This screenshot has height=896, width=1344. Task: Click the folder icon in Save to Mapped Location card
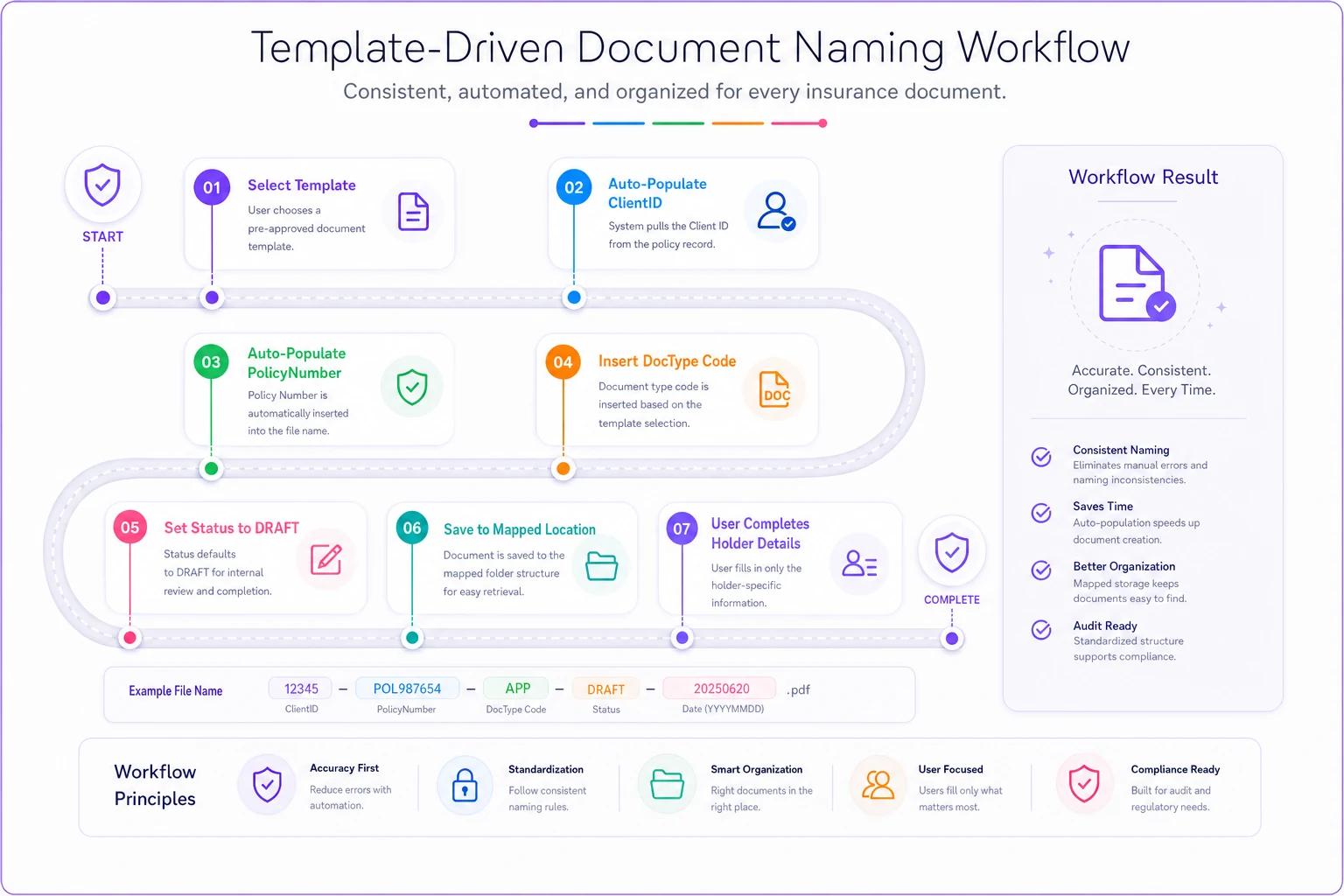coord(602,566)
